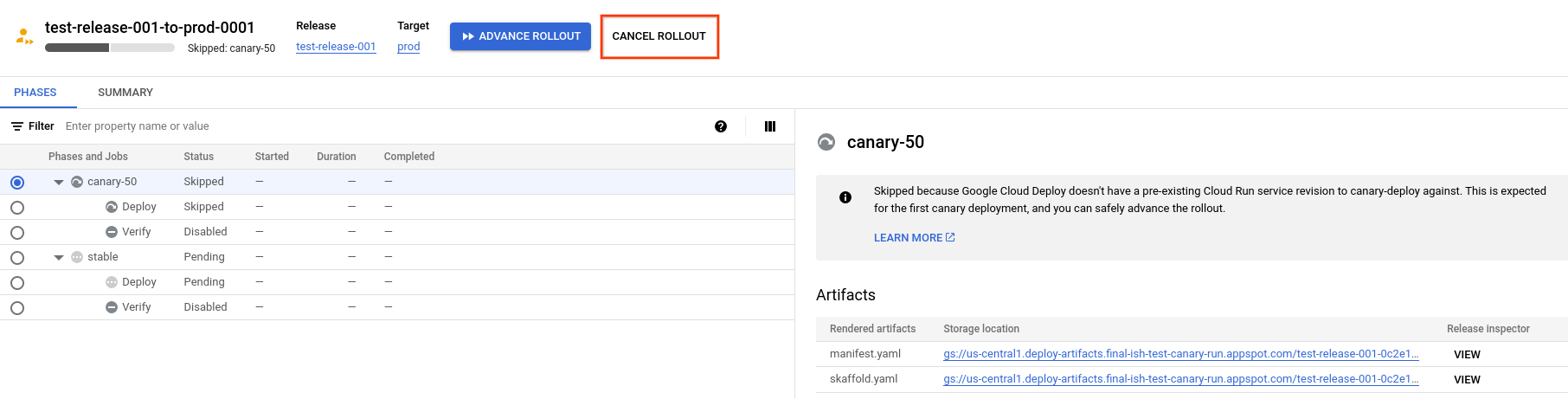
Task: Click the pending status icon beside stable
Action: tap(77, 257)
